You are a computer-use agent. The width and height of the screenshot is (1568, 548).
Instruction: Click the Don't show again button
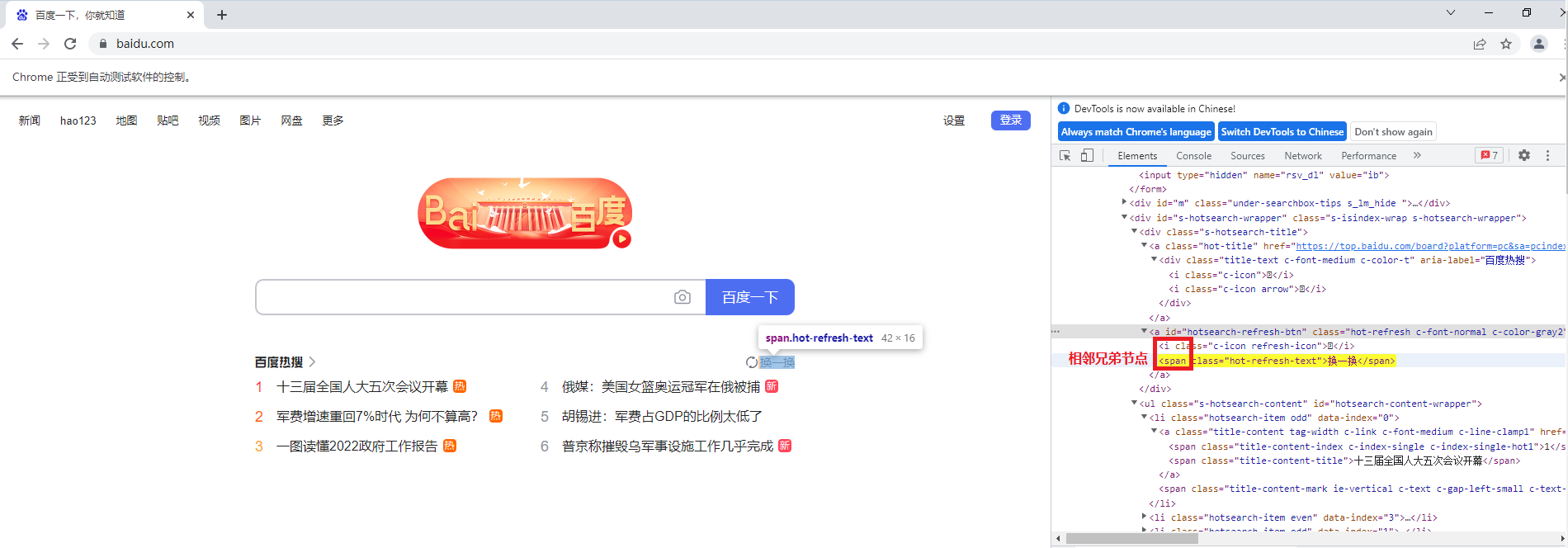(x=1393, y=132)
